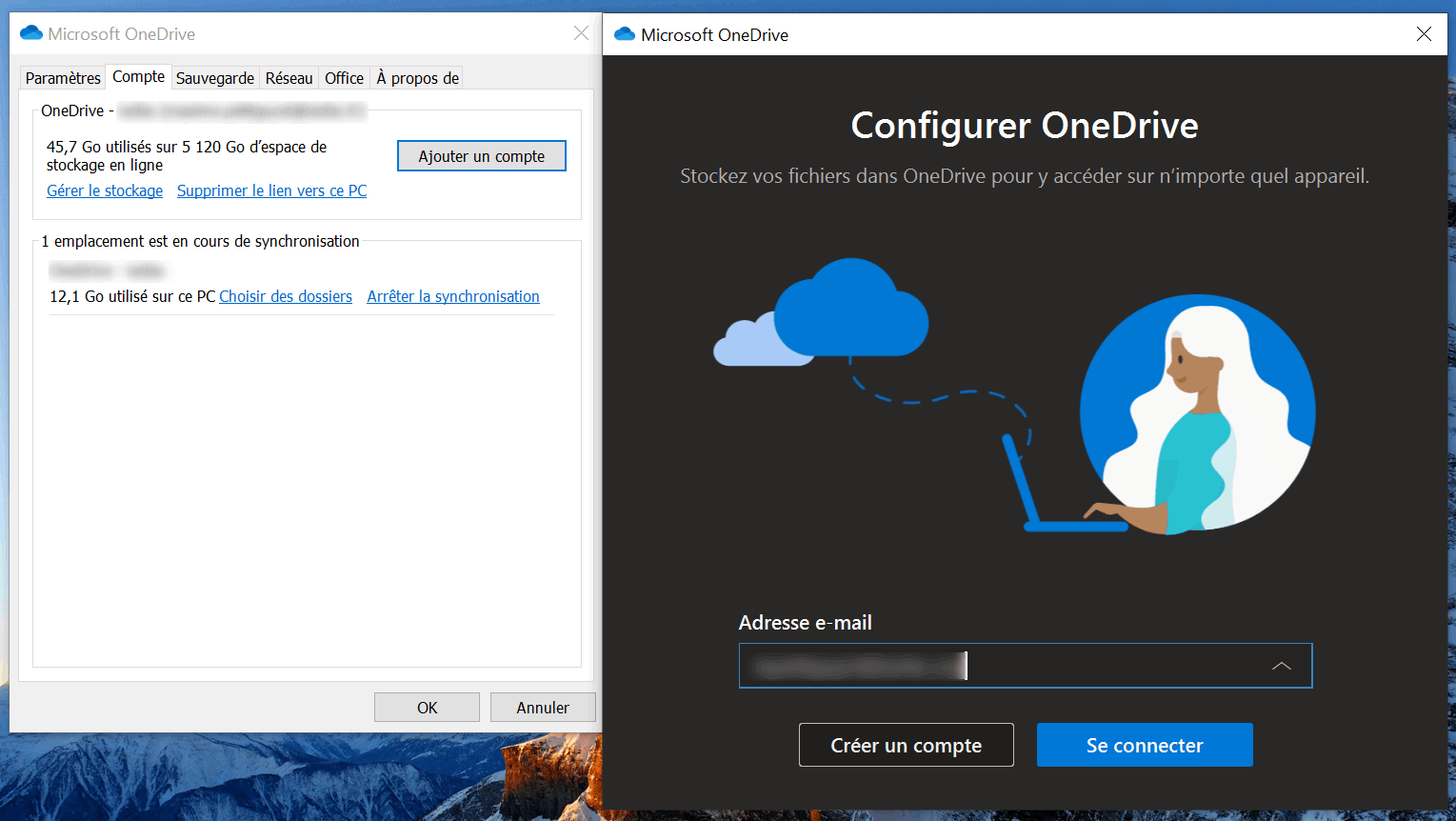
Task: Open the Paramètres tab
Action: click(x=63, y=78)
